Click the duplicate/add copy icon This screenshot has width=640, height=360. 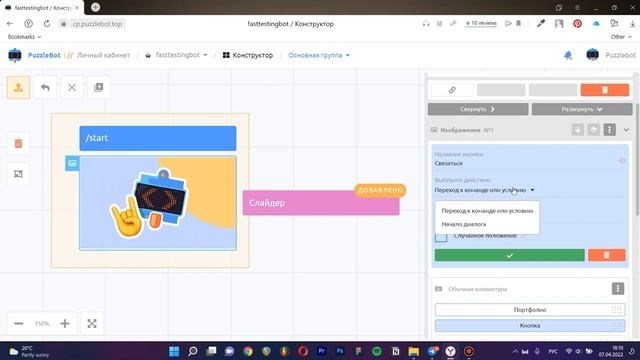(99, 87)
